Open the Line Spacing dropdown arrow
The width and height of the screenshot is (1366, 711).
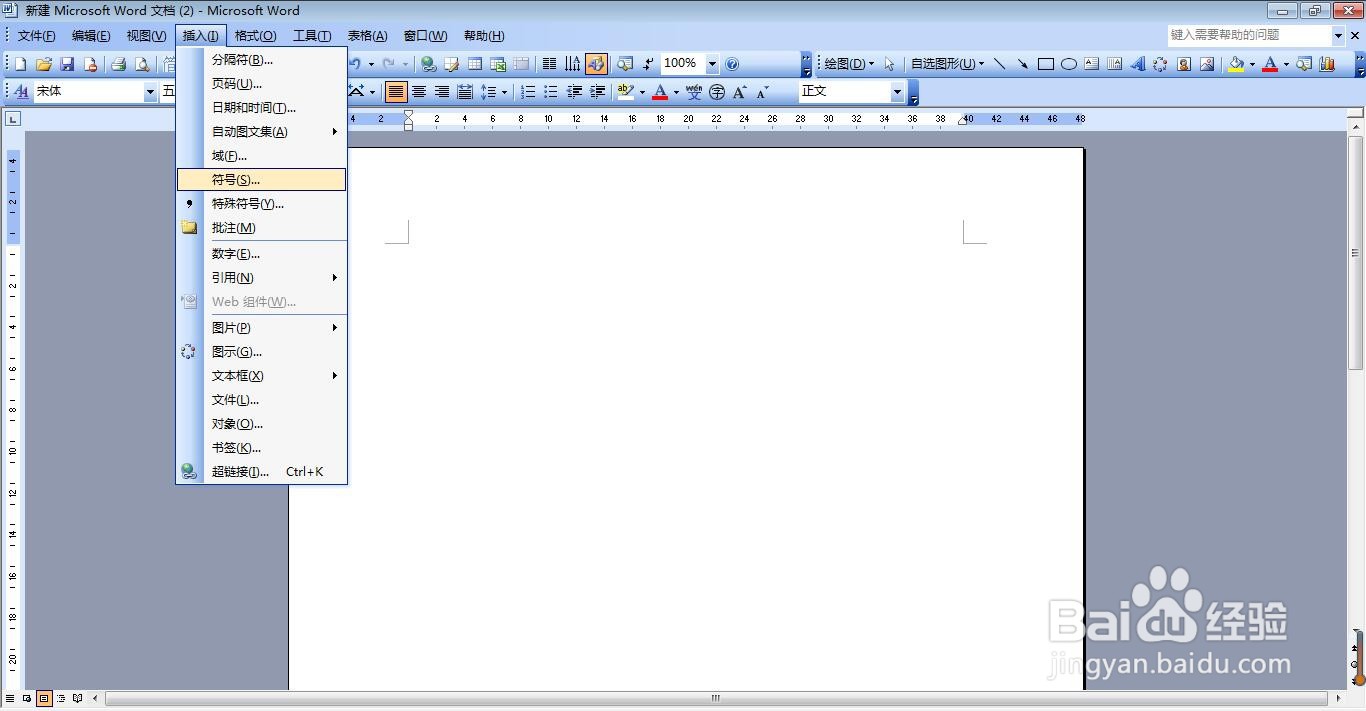[x=504, y=92]
